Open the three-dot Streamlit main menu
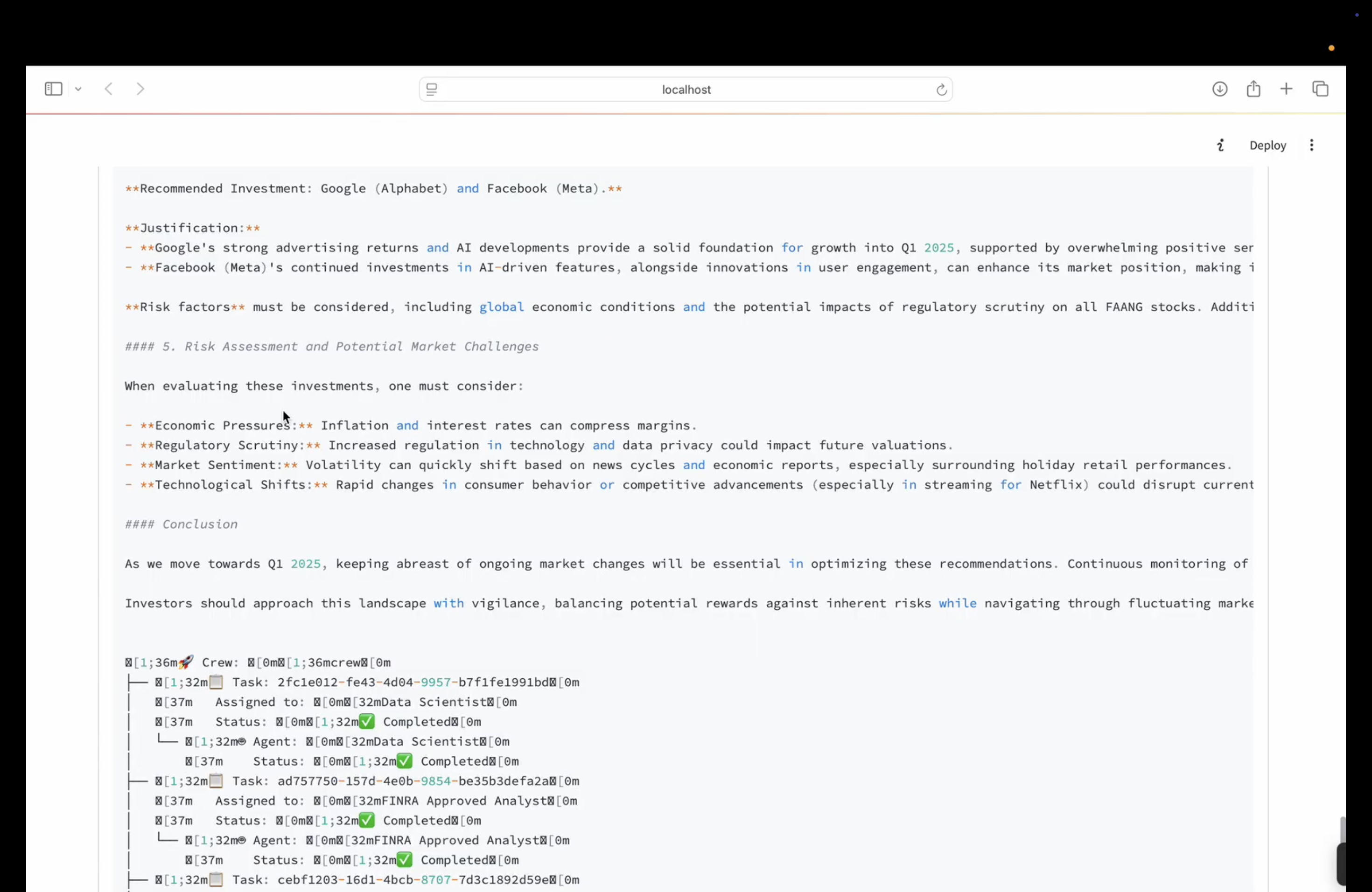The width and height of the screenshot is (1372, 892). (1311, 145)
